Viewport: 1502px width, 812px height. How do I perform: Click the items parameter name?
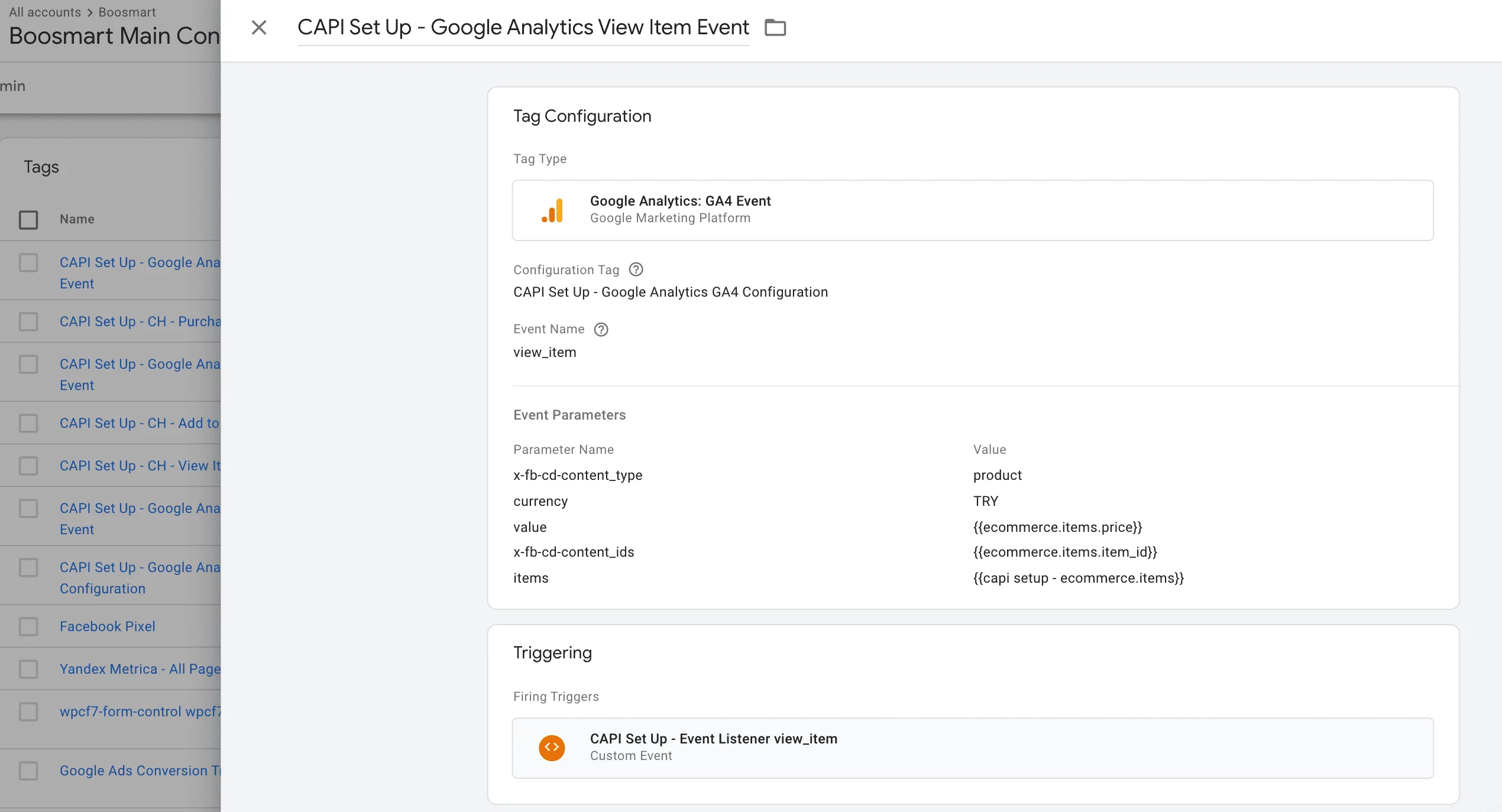531,578
